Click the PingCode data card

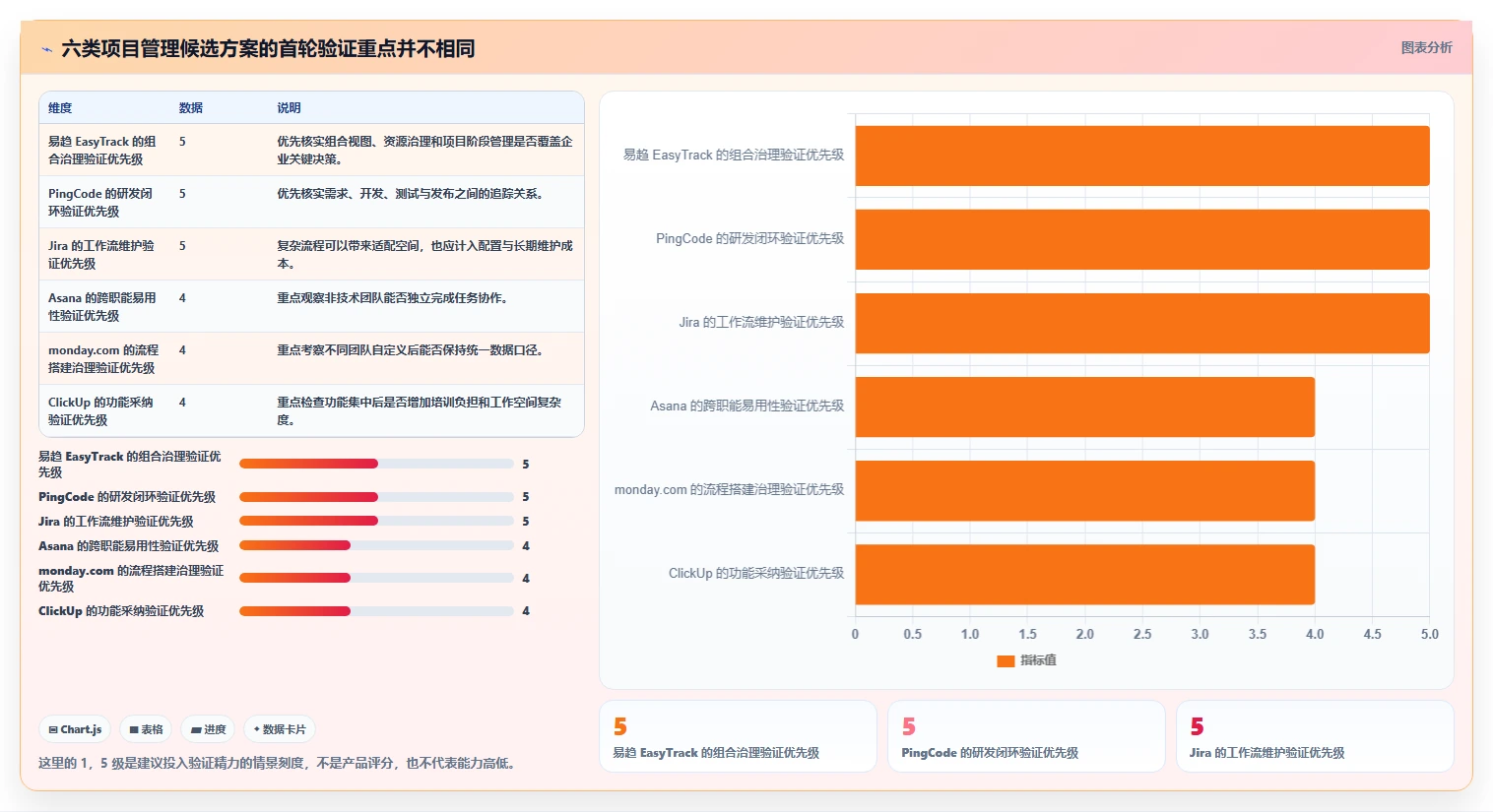[1026, 736]
